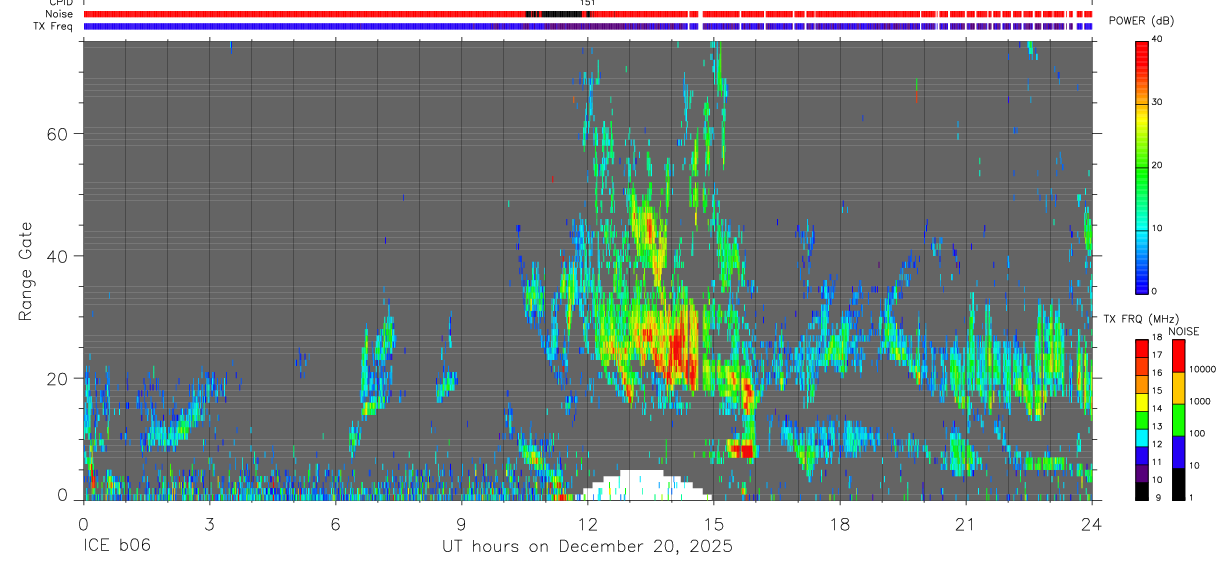Select the "60" tick label on the Range Gate axis
The height and width of the screenshot is (567, 1228).
(59, 134)
